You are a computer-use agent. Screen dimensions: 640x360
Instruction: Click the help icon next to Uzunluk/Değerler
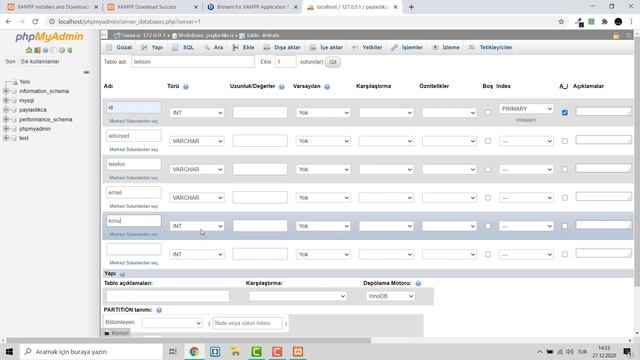coord(281,87)
